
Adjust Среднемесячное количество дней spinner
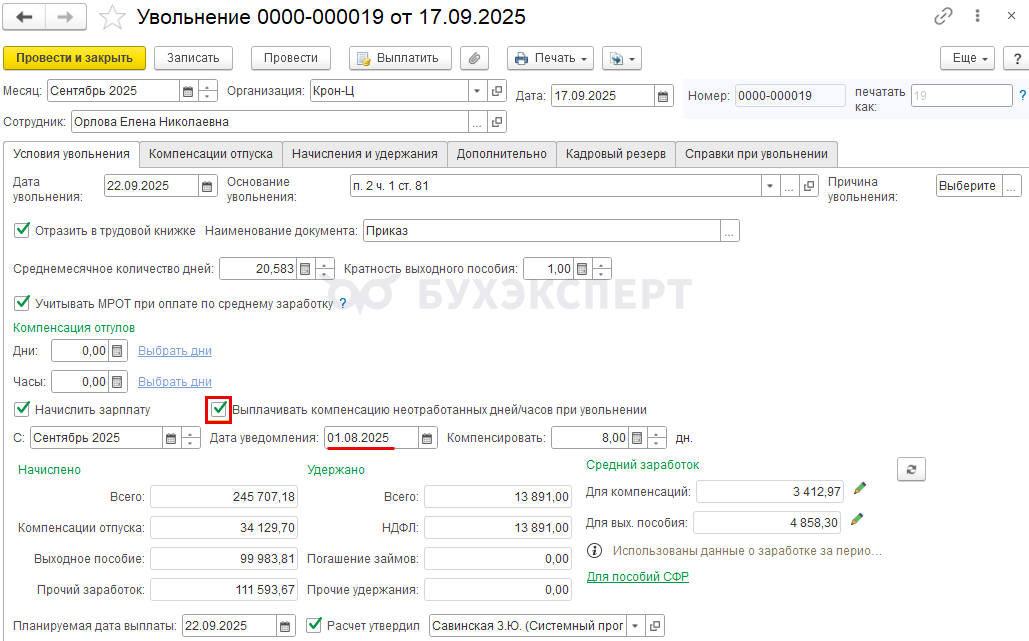(x=325, y=269)
